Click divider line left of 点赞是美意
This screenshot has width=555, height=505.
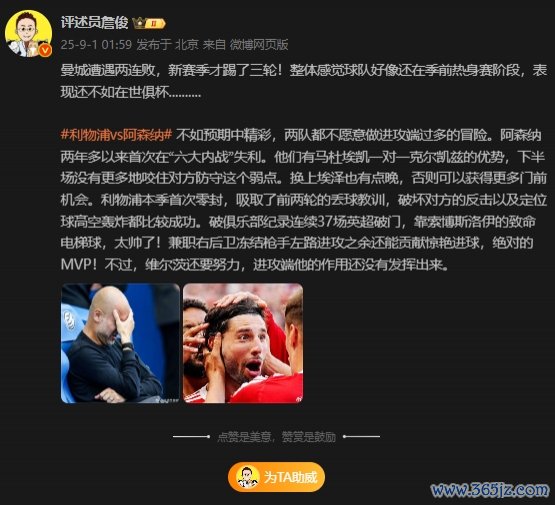pos(191,437)
